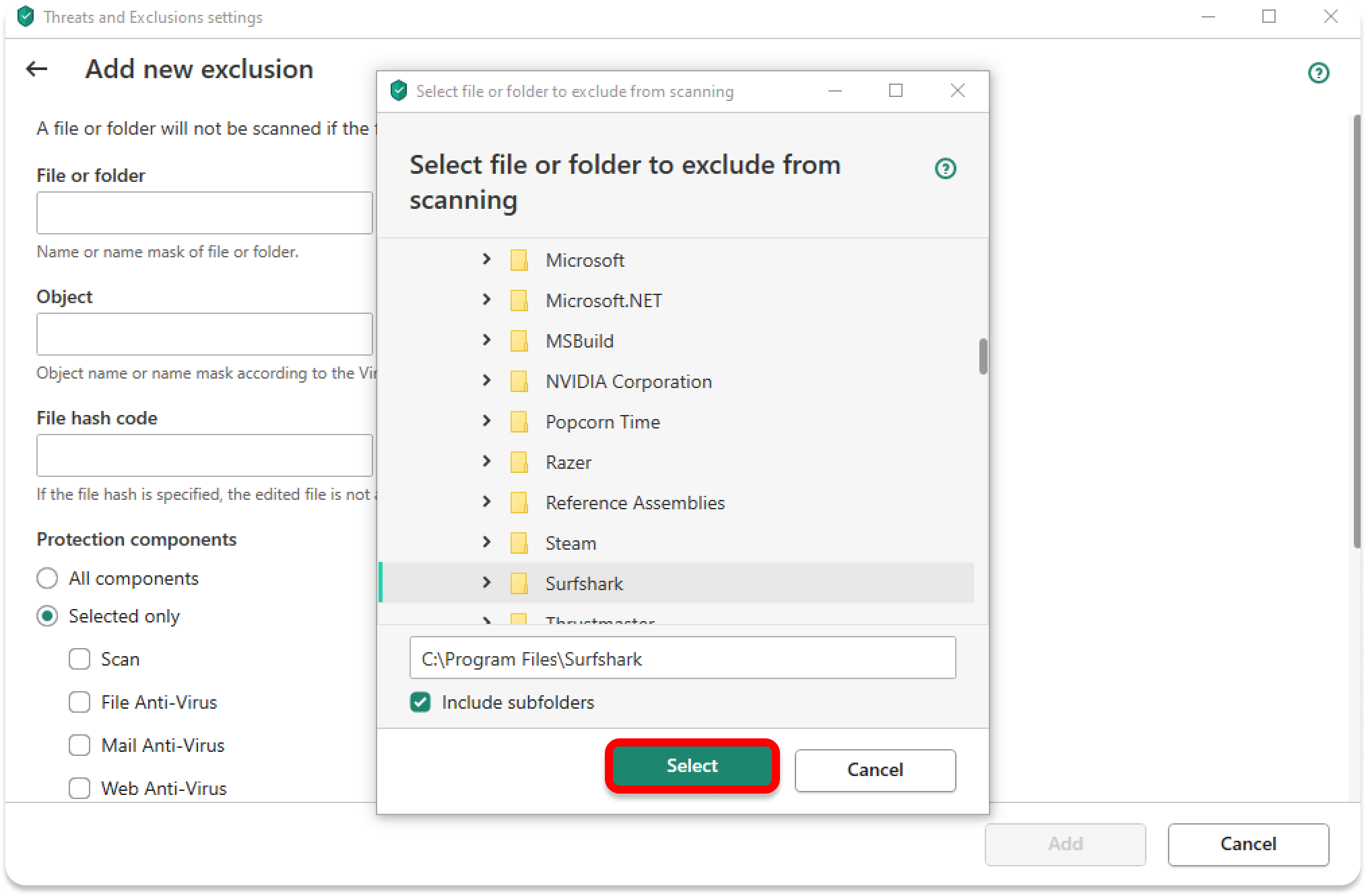
Task: Enable the Web Anti-Virus checkbox
Action: 79,788
